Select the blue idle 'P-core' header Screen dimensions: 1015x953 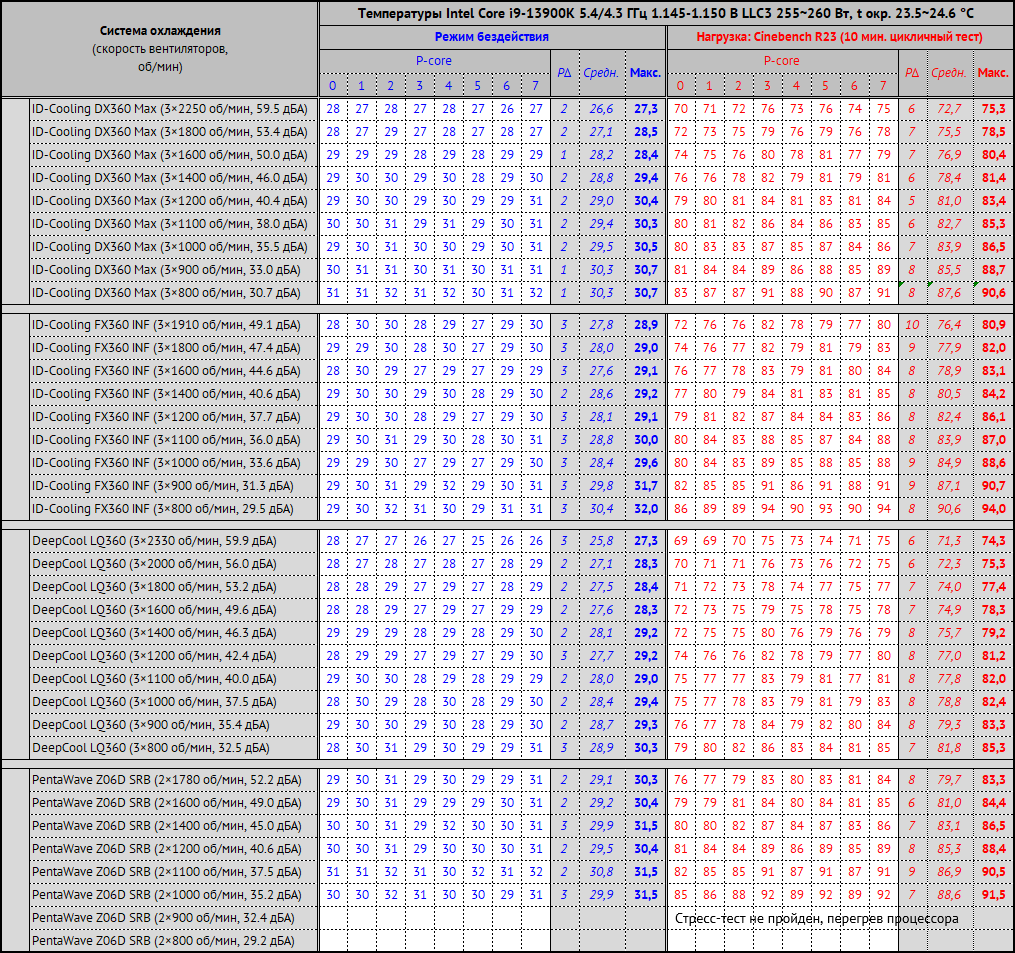click(434, 61)
